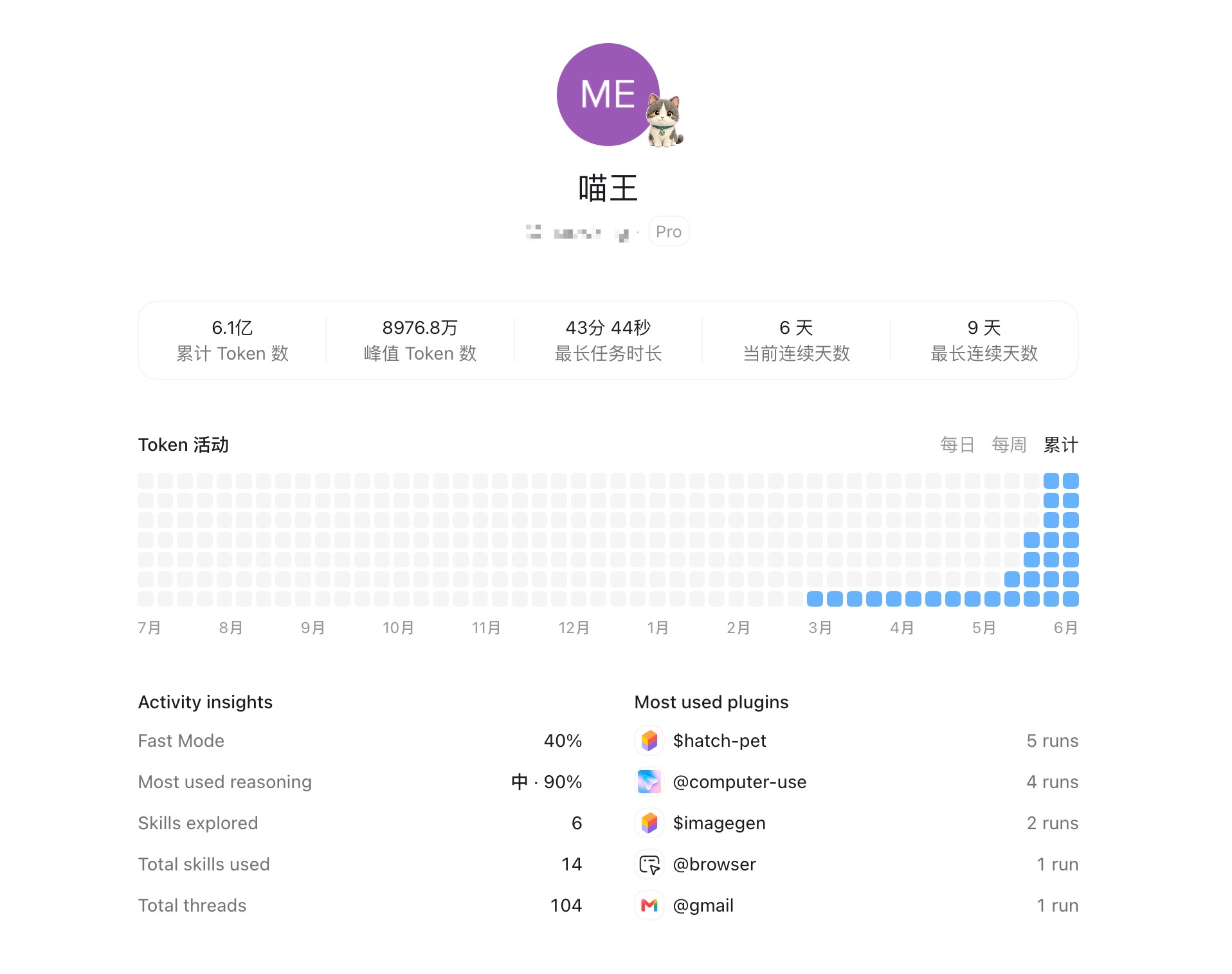The image size is (1232, 974).
Task: Click the 6月 month label
Action: (x=1065, y=627)
